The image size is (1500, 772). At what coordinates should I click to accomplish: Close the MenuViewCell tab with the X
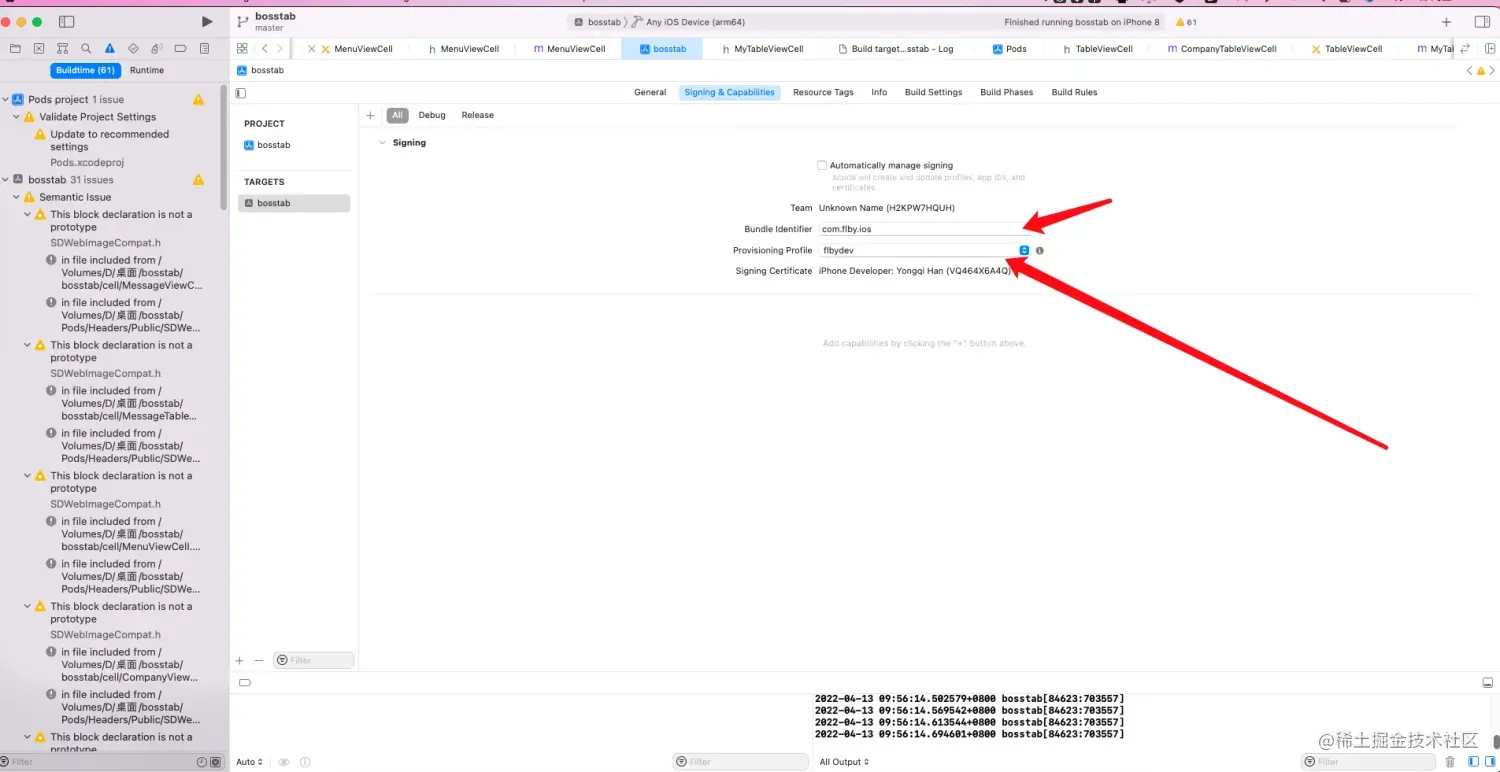click(312, 49)
